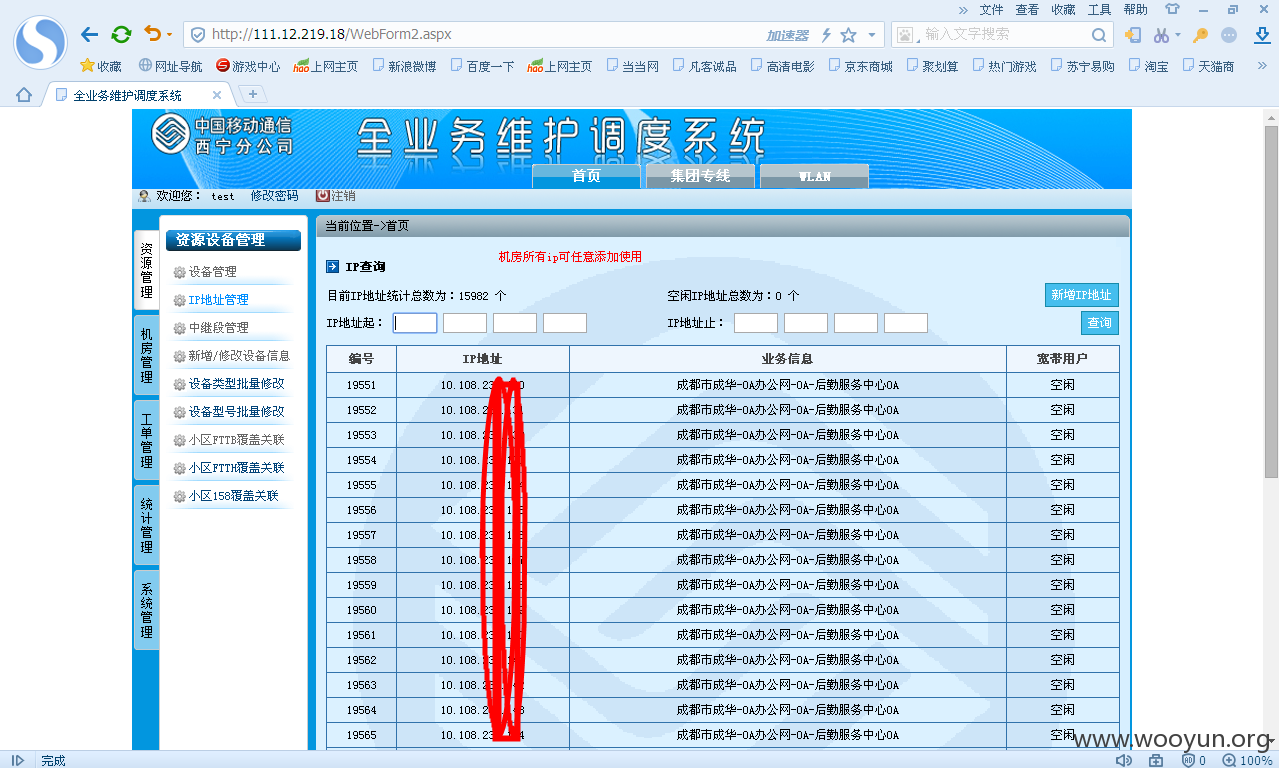Screen dimensions: 1279x768
Task: Click the 修改密码 link
Action: [x=274, y=196]
